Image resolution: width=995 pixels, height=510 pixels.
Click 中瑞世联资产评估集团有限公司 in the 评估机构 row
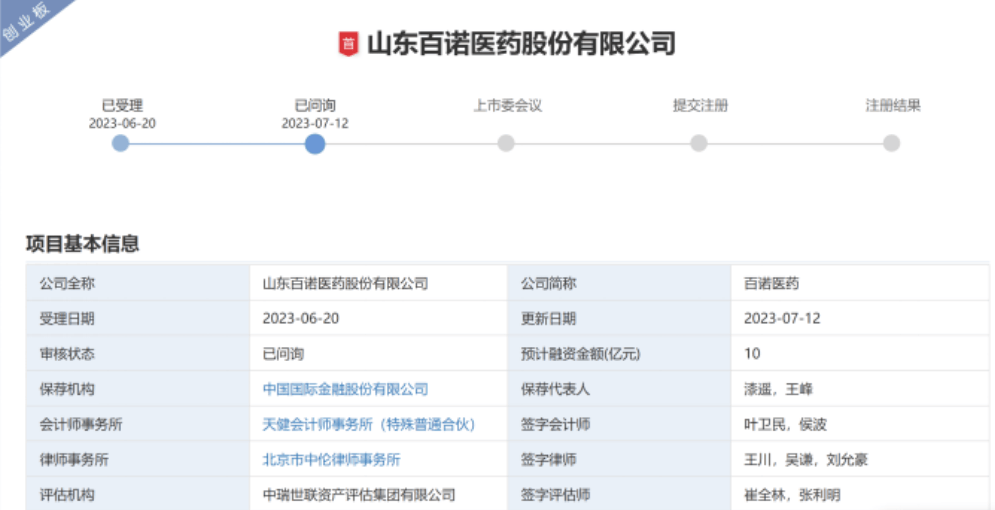point(359,494)
